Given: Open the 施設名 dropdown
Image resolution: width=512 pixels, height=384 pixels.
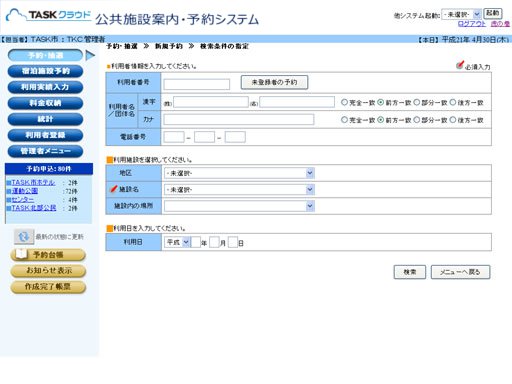Looking at the screenshot, I should [239, 190].
